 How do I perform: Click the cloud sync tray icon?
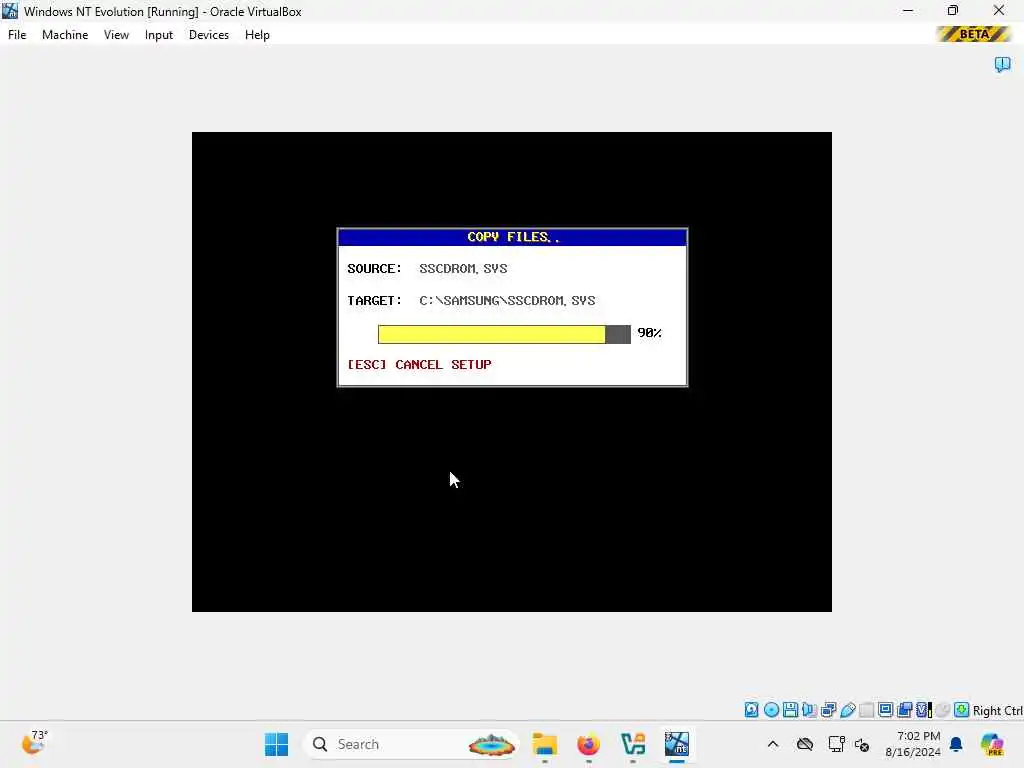click(805, 744)
